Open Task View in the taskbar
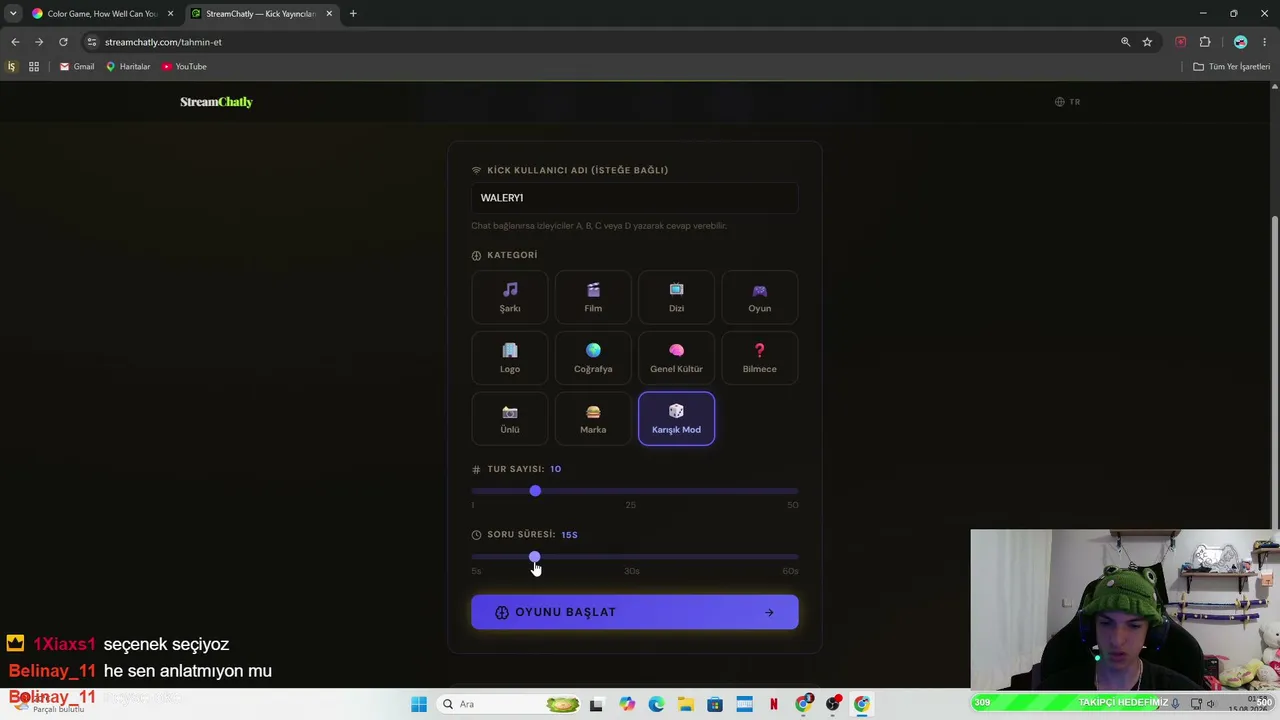1280x720 pixels. click(597, 704)
